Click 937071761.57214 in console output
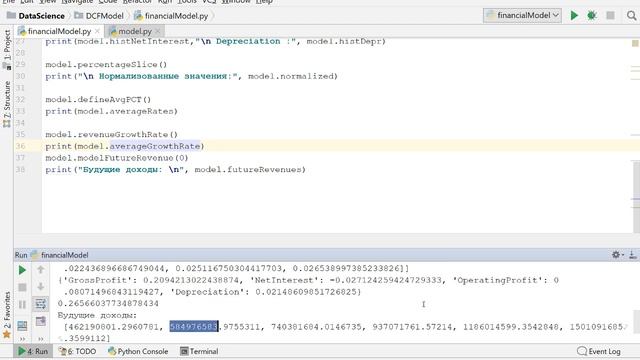The width and height of the screenshot is (640, 360). 413,327
